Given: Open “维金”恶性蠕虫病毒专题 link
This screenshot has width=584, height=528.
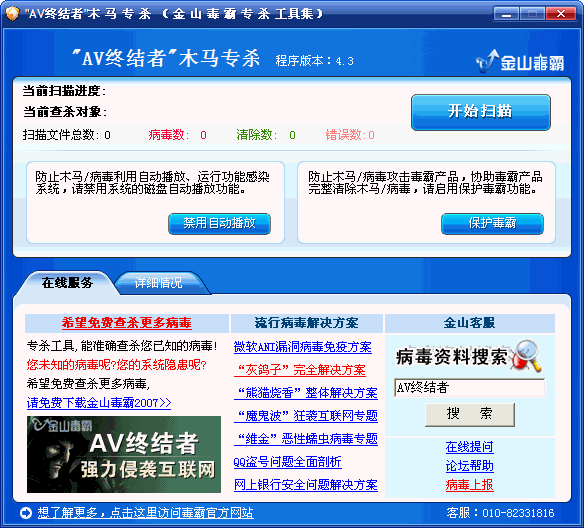Looking at the screenshot, I should click(306, 439).
